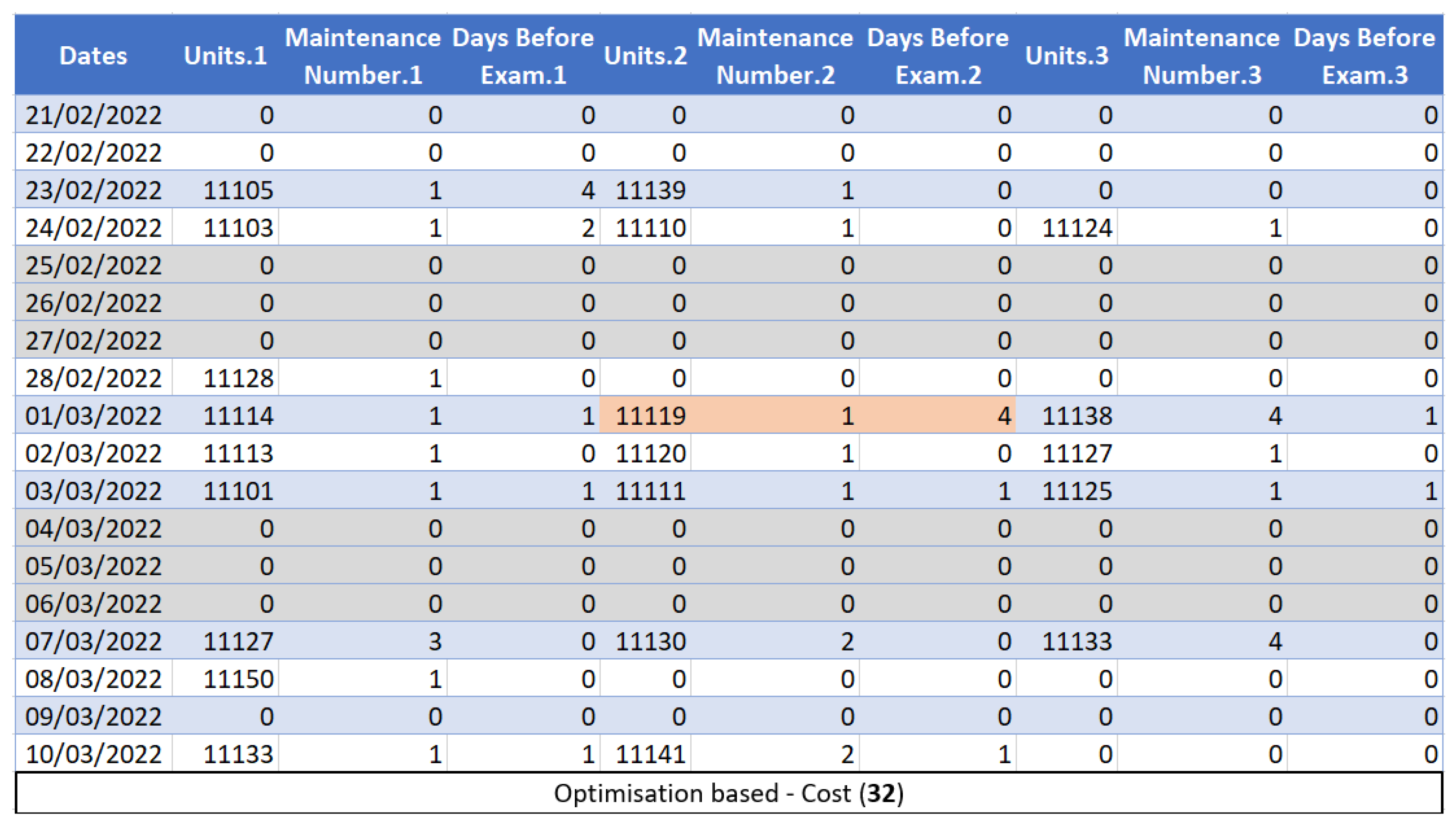This screenshot has width=1456, height=827.
Task: Select the unit cell 11150
Action: 238,679
